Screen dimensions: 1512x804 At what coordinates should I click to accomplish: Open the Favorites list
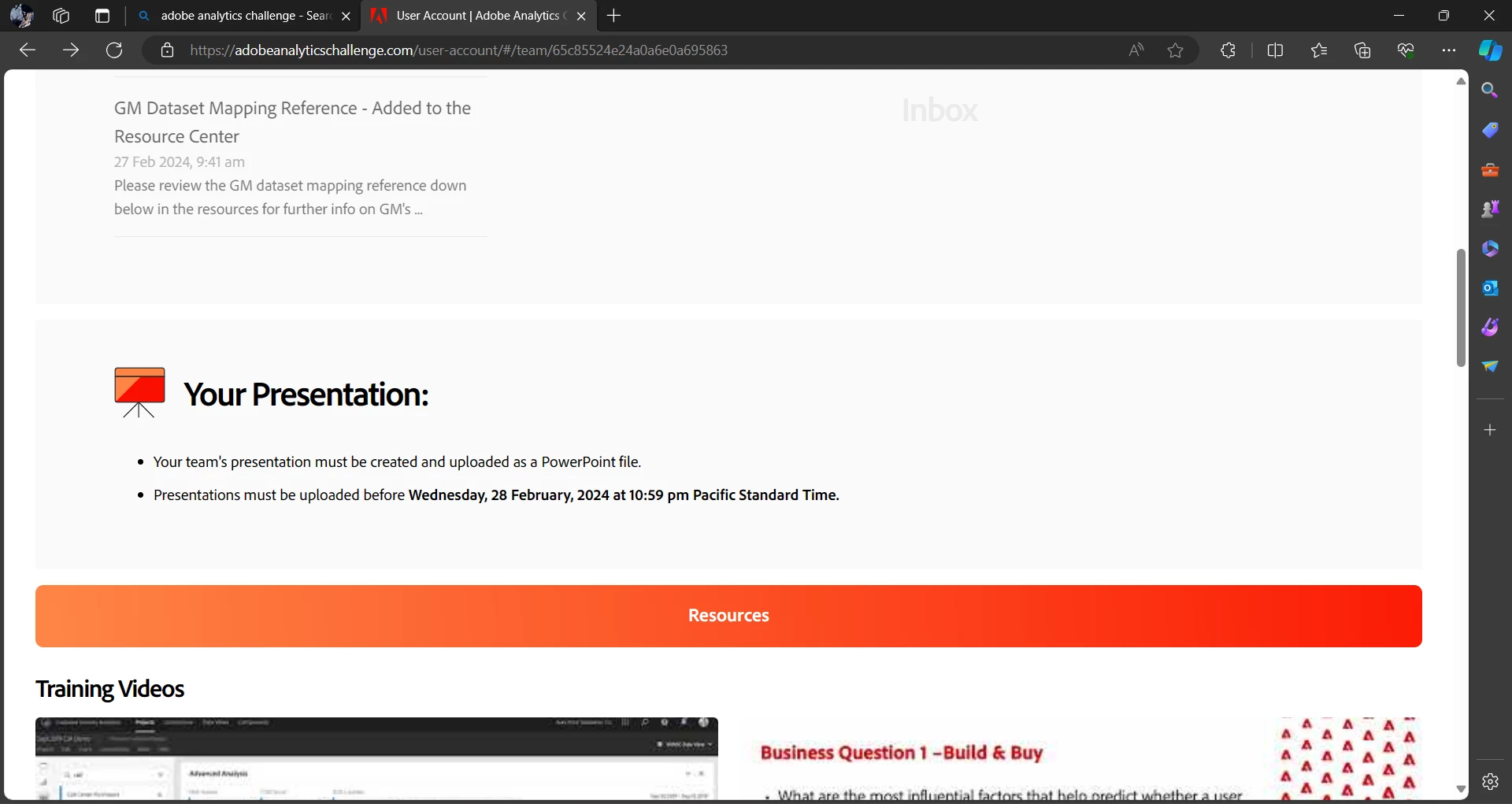[1319, 50]
